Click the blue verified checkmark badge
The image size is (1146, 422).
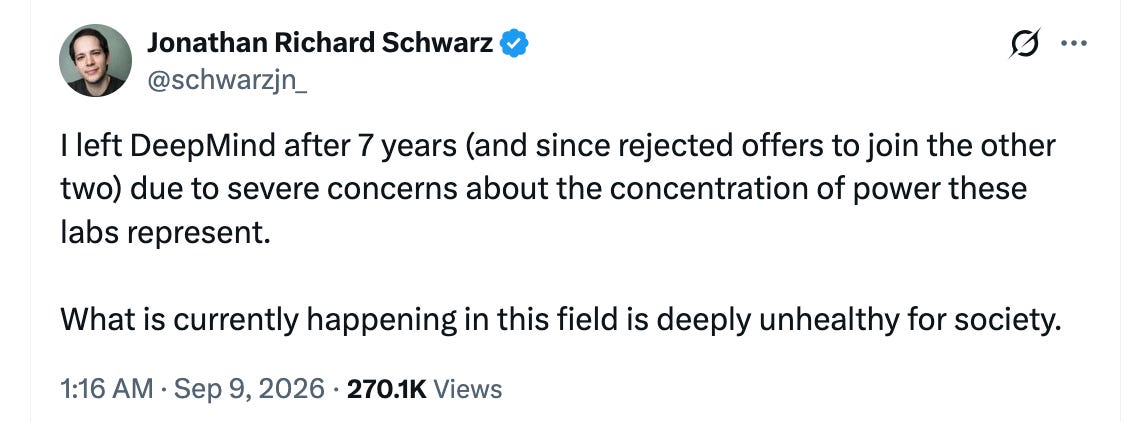pos(514,44)
